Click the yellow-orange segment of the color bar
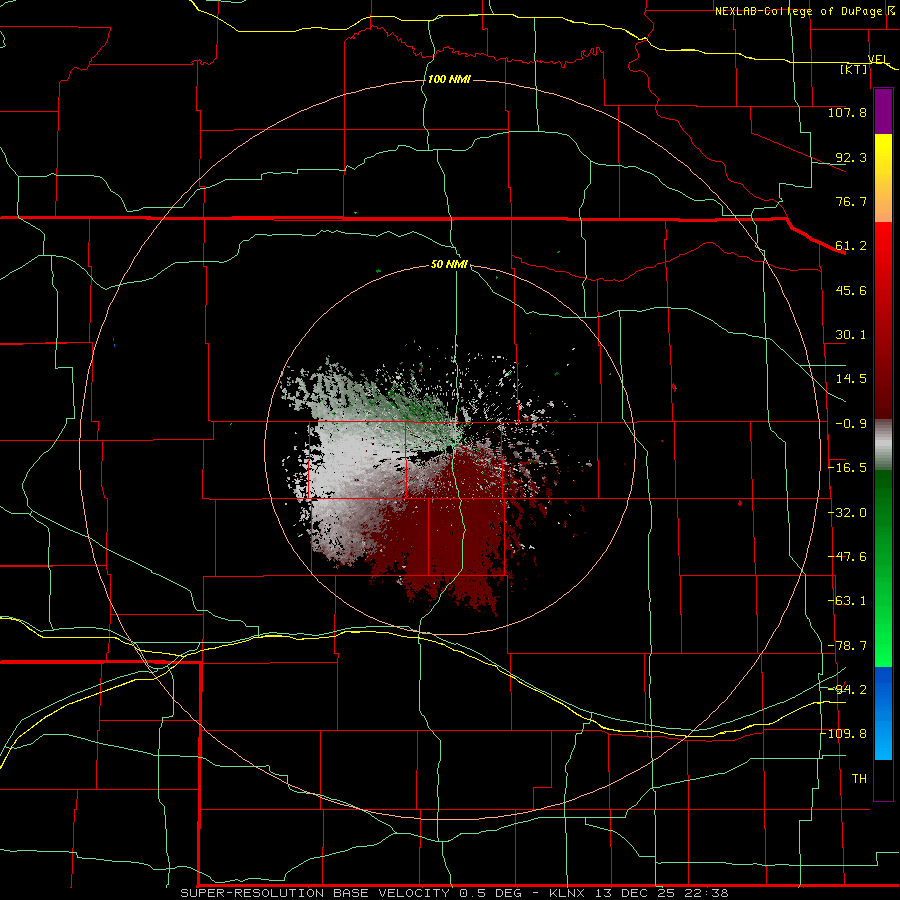900x900 pixels. 883,178
